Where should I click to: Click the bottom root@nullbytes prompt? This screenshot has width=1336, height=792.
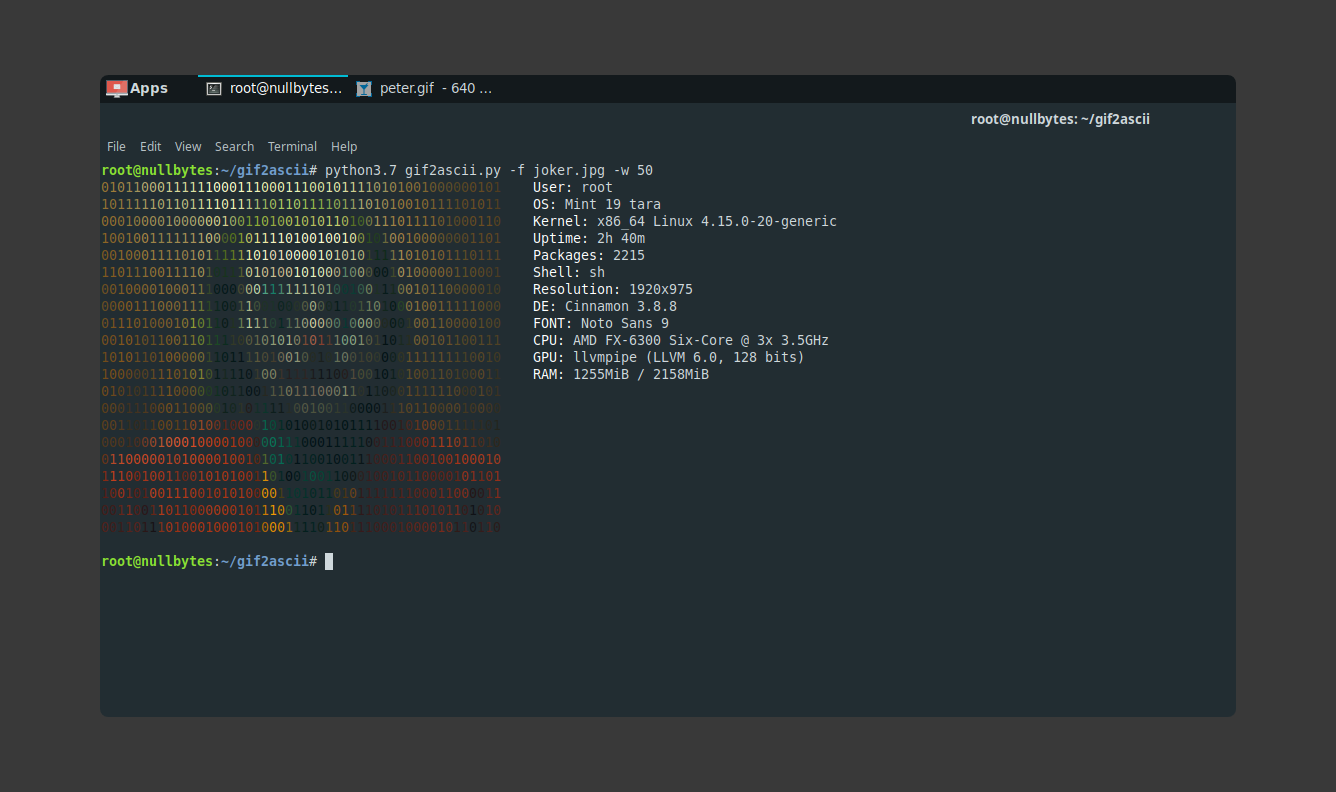[x=209, y=561]
